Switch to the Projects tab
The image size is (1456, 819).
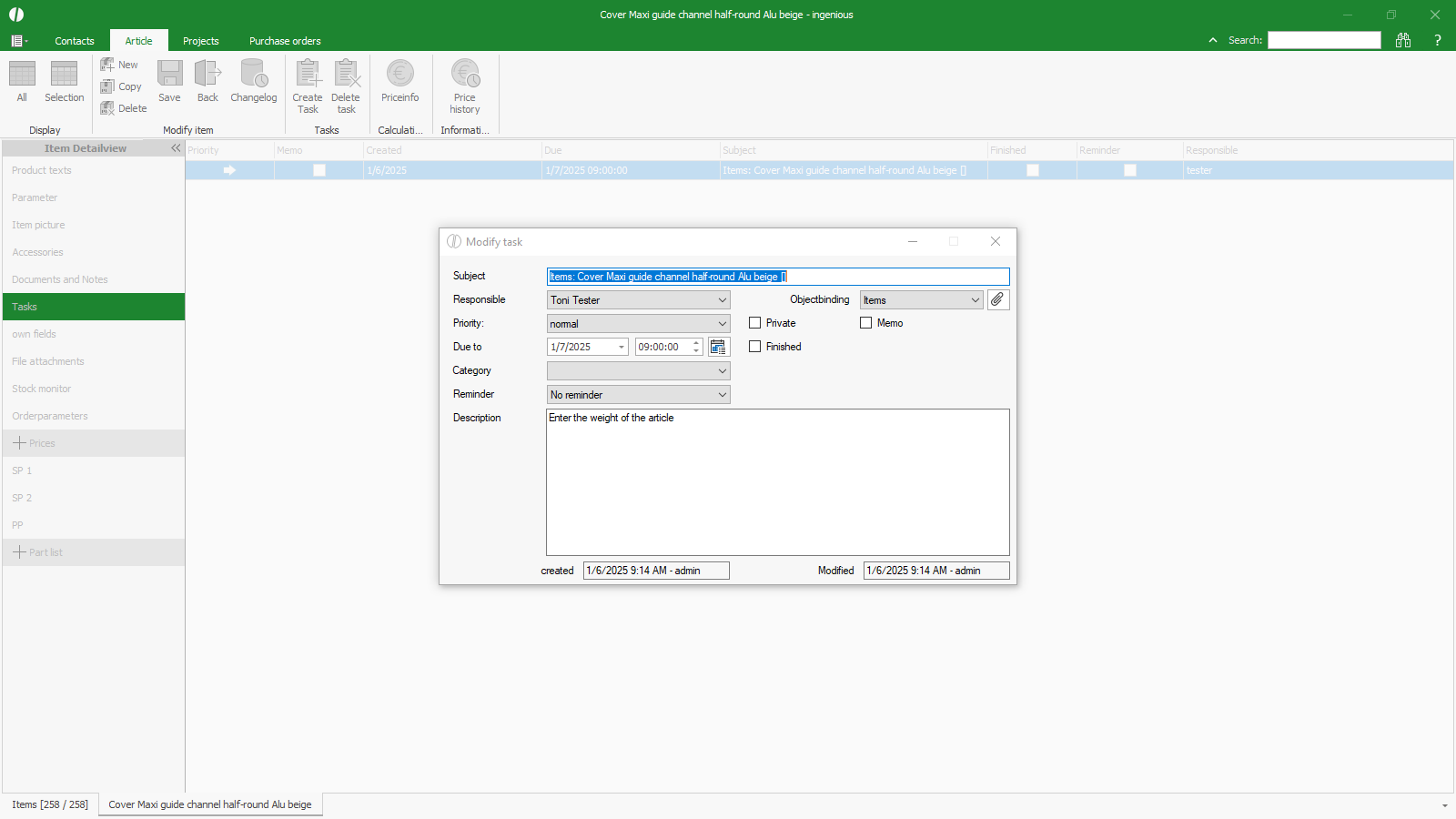click(200, 41)
